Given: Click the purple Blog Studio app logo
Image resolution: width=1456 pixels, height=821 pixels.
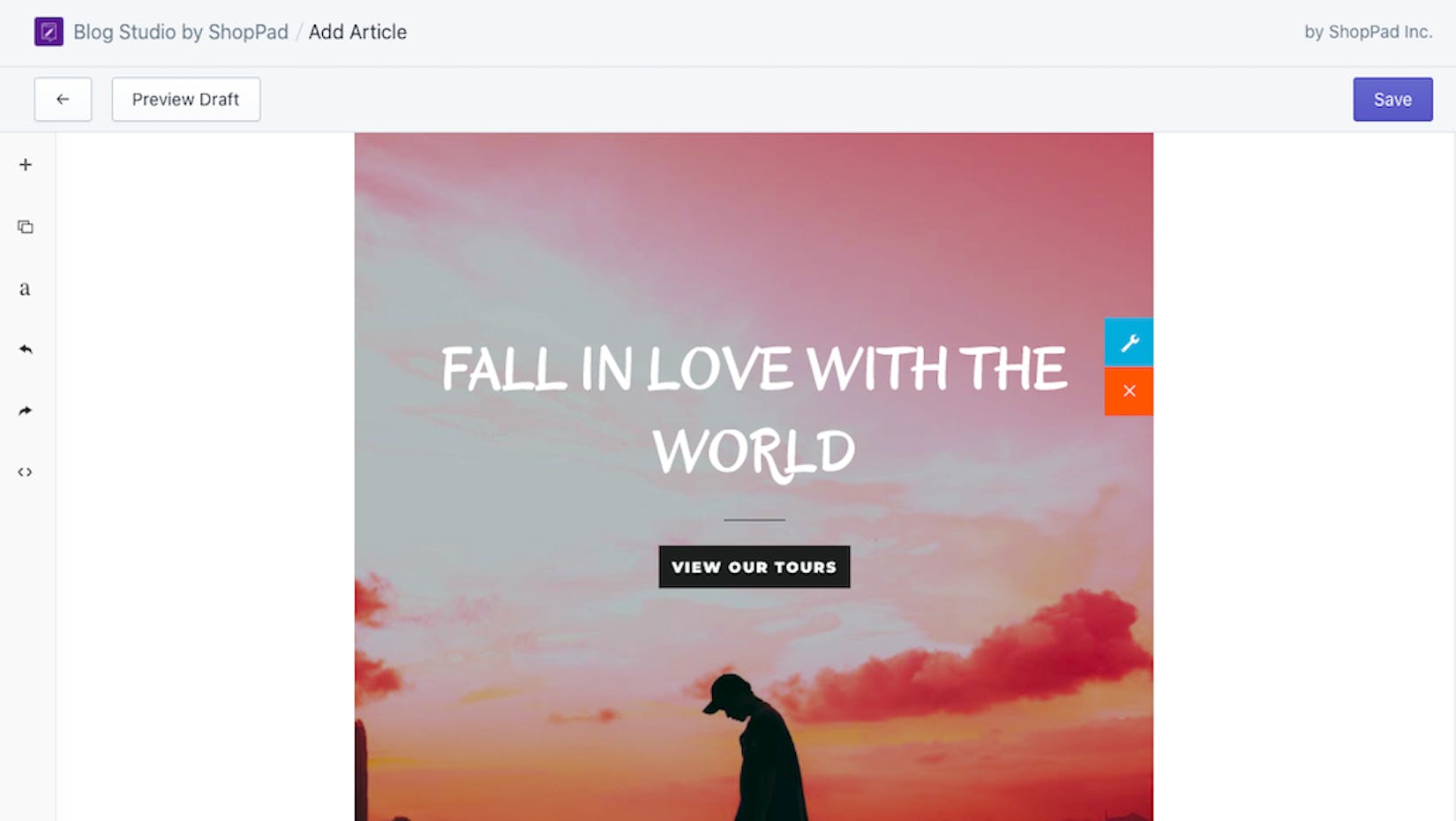Looking at the screenshot, I should [49, 32].
